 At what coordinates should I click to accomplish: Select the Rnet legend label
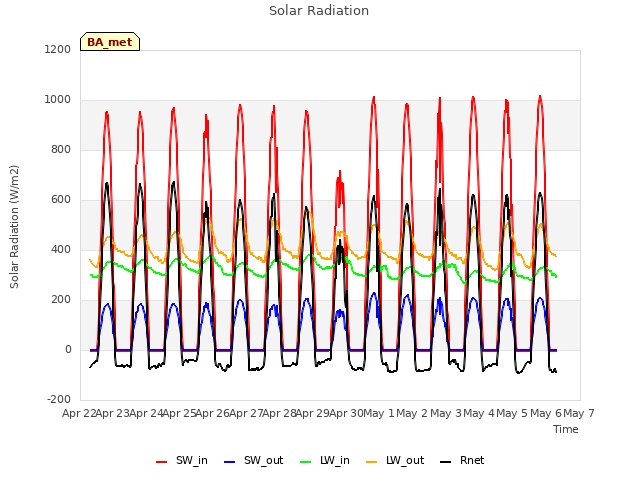point(472,460)
